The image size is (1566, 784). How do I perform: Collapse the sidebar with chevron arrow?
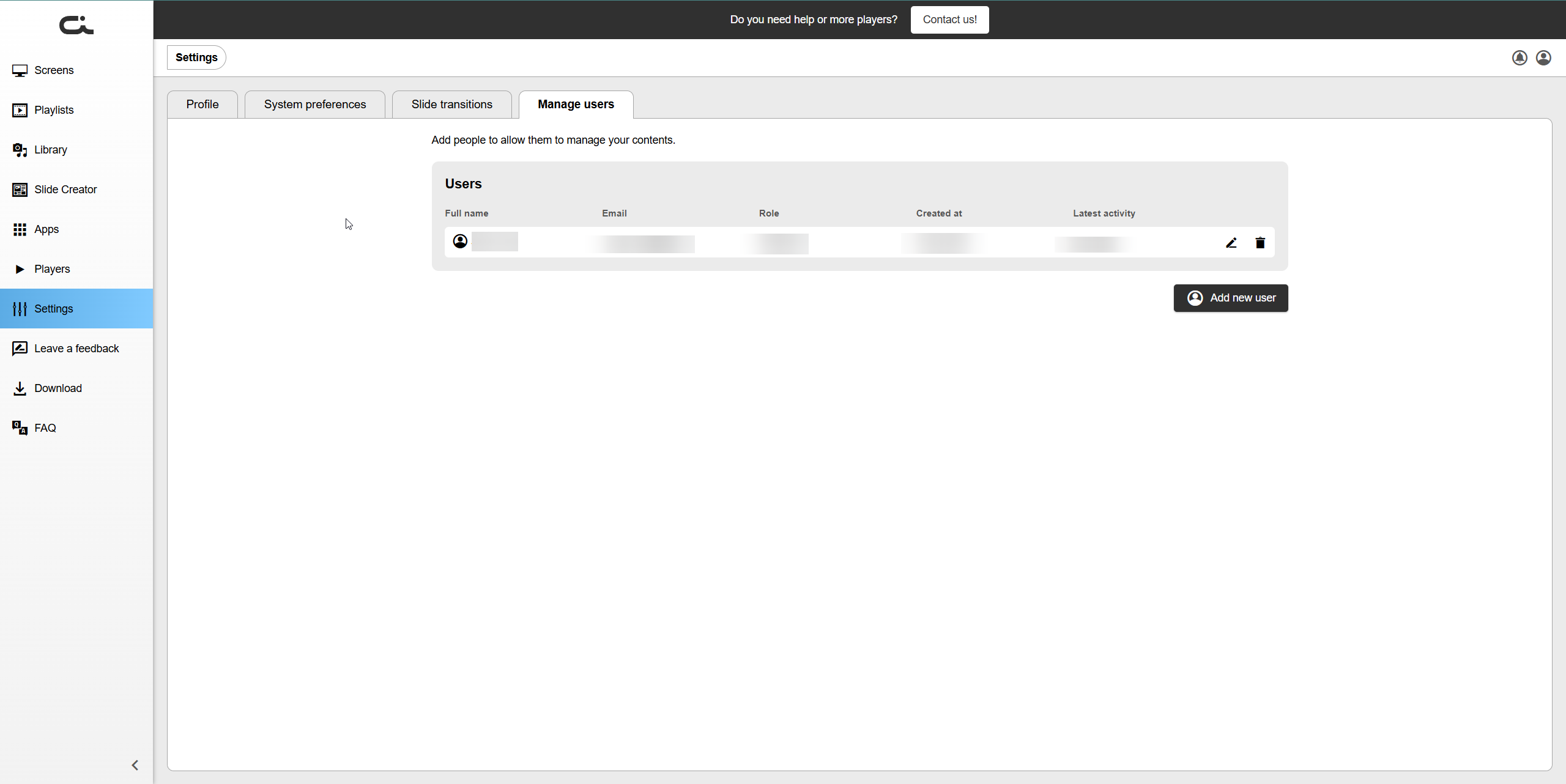[x=135, y=765]
